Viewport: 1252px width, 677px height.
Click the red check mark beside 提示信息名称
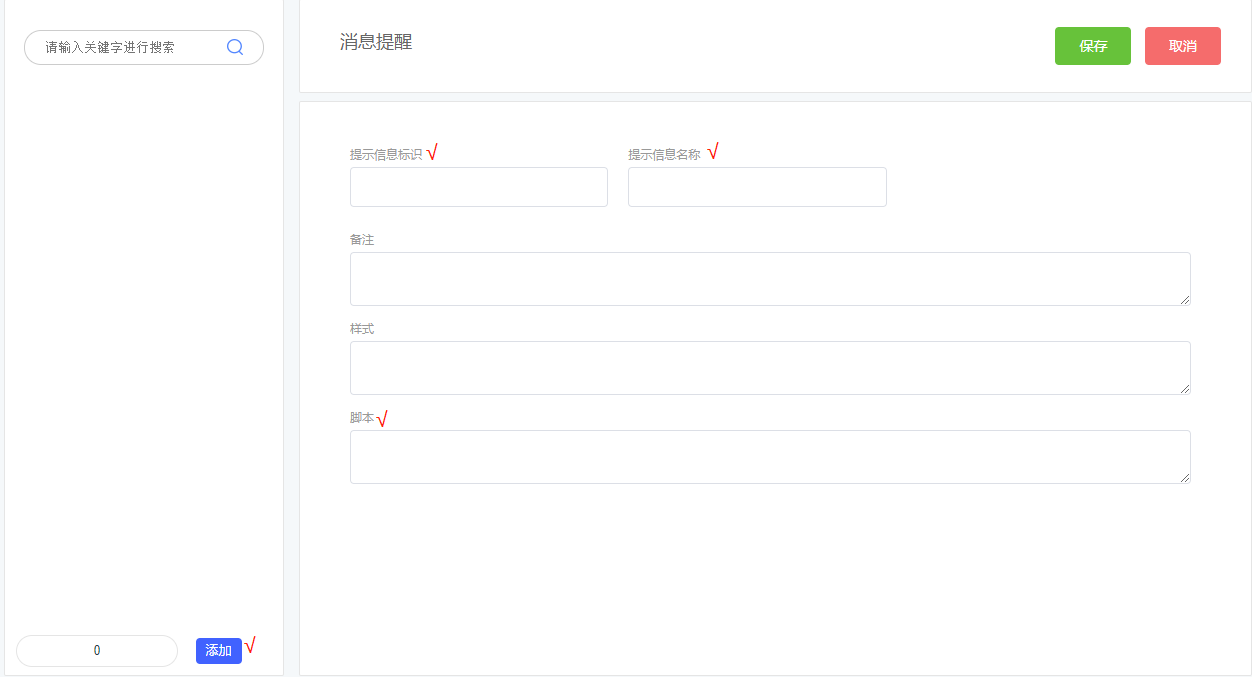point(713,152)
